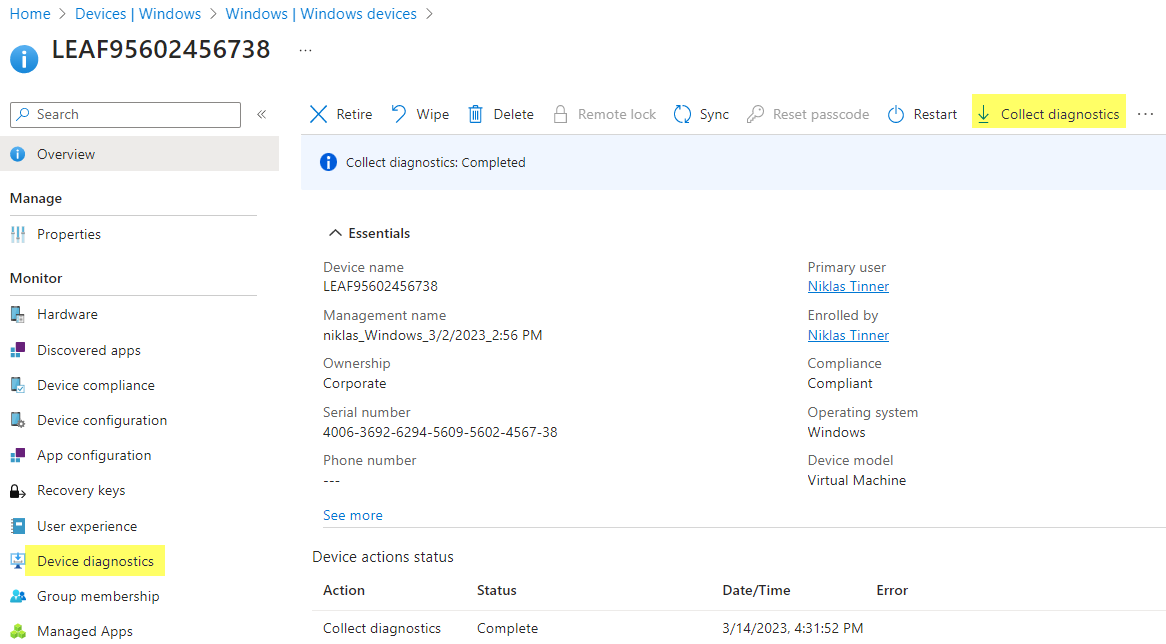Click the Sync circular arrows icon
The height and width of the screenshot is (644, 1166).
(682, 114)
